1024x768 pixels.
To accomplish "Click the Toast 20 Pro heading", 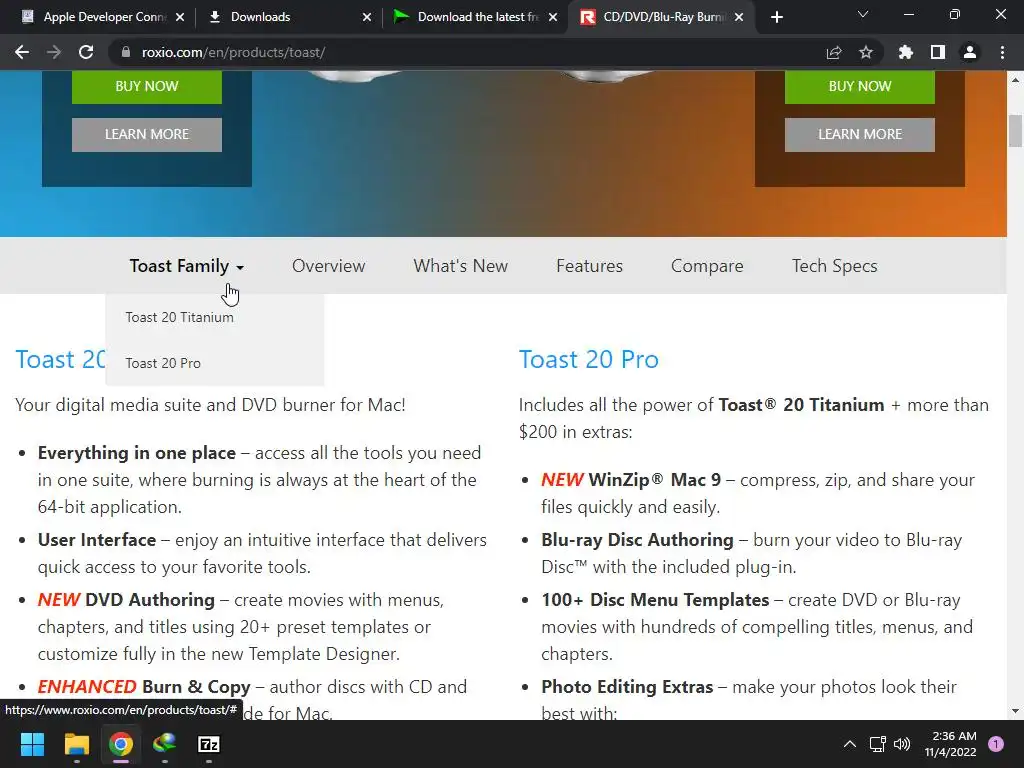I will tap(588, 360).
